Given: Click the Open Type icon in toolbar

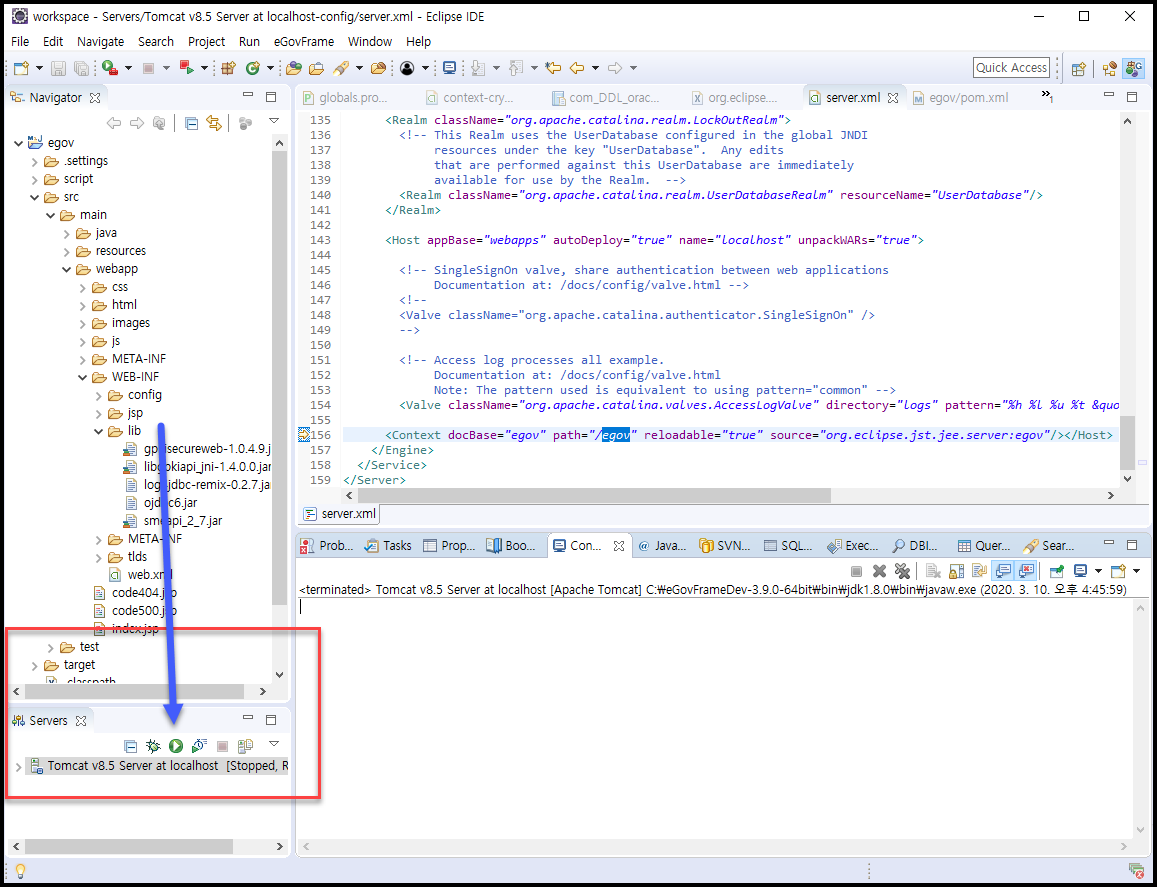Looking at the screenshot, I should [294, 68].
